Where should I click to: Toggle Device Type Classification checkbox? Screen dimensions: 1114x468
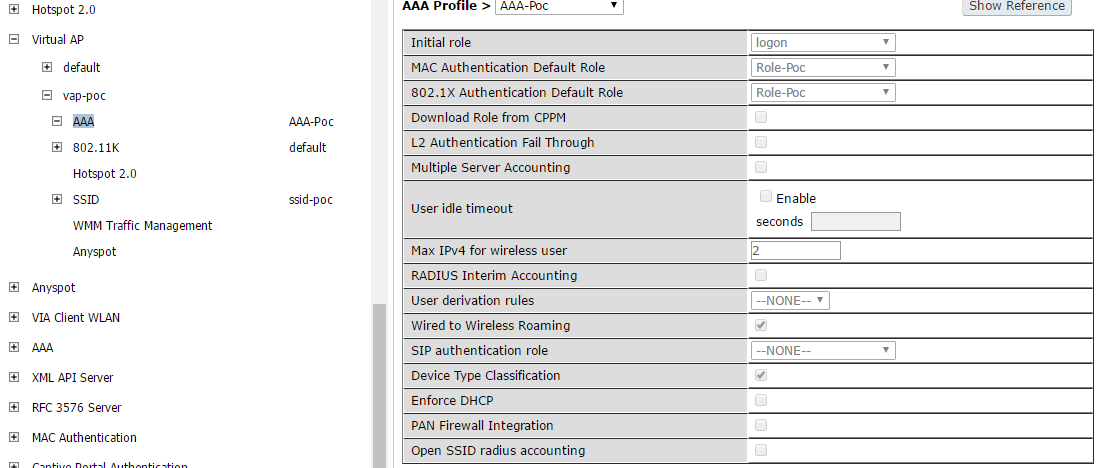(761, 374)
